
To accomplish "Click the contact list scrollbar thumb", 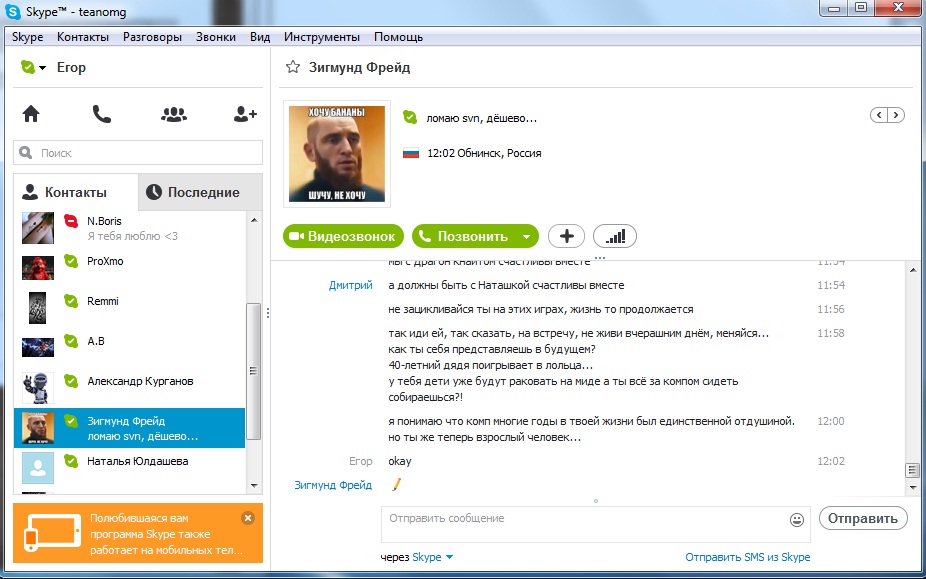I will pyautogui.click(x=254, y=371).
